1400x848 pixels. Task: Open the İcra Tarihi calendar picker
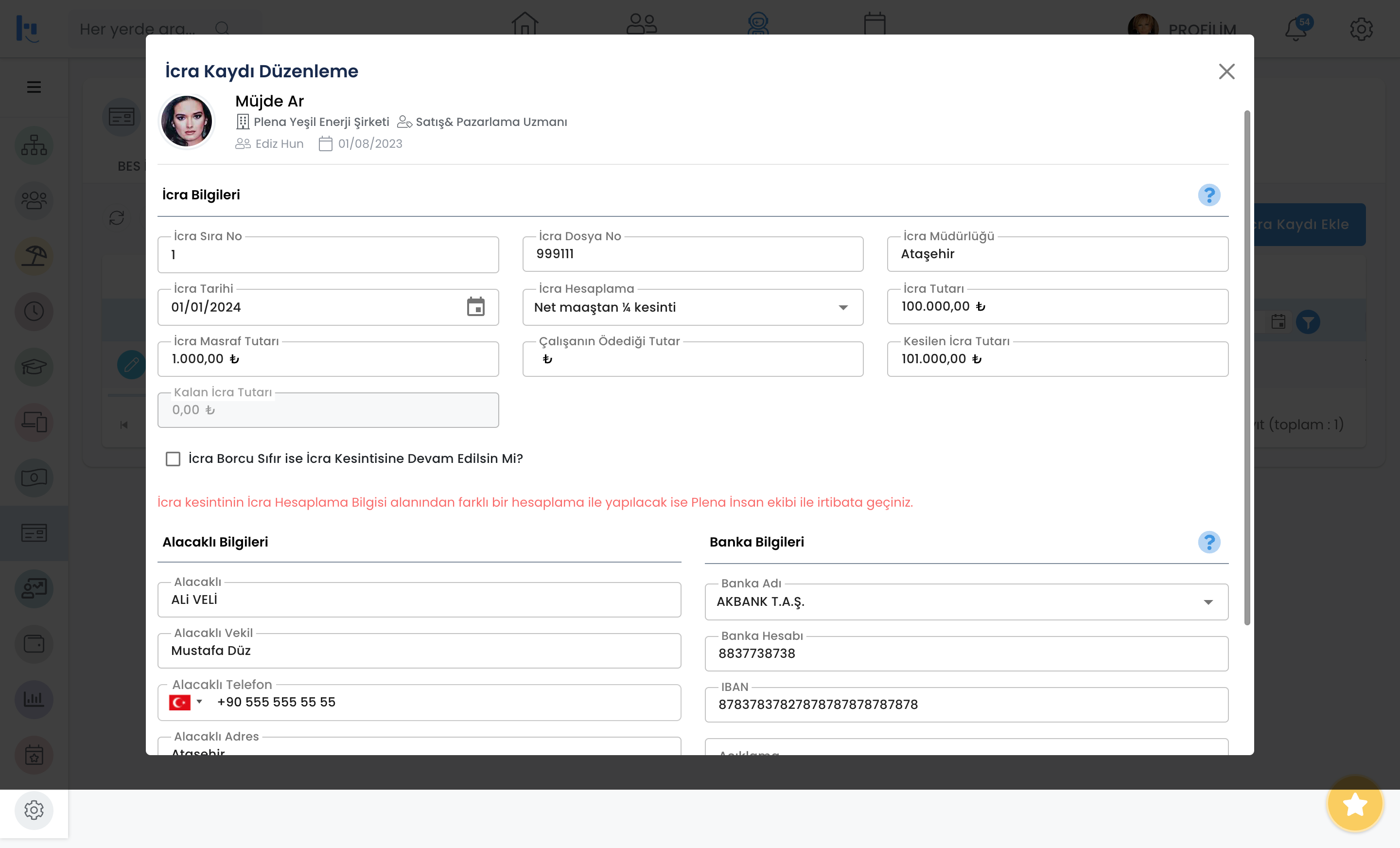(x=475, y=307)
